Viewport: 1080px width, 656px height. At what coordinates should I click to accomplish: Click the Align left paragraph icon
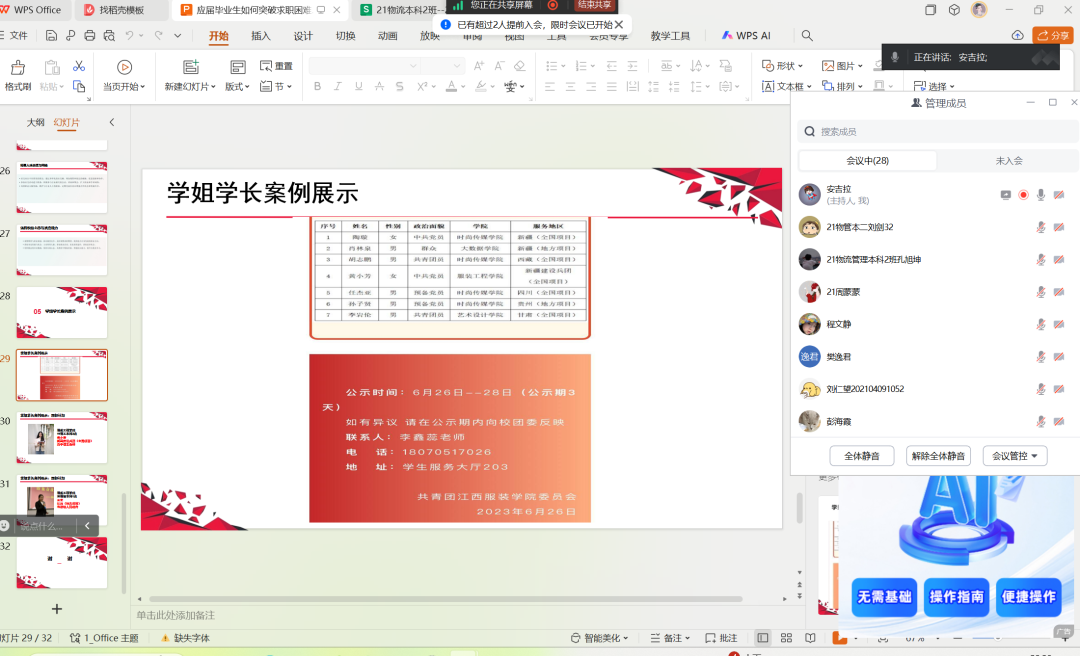point(550,86)
